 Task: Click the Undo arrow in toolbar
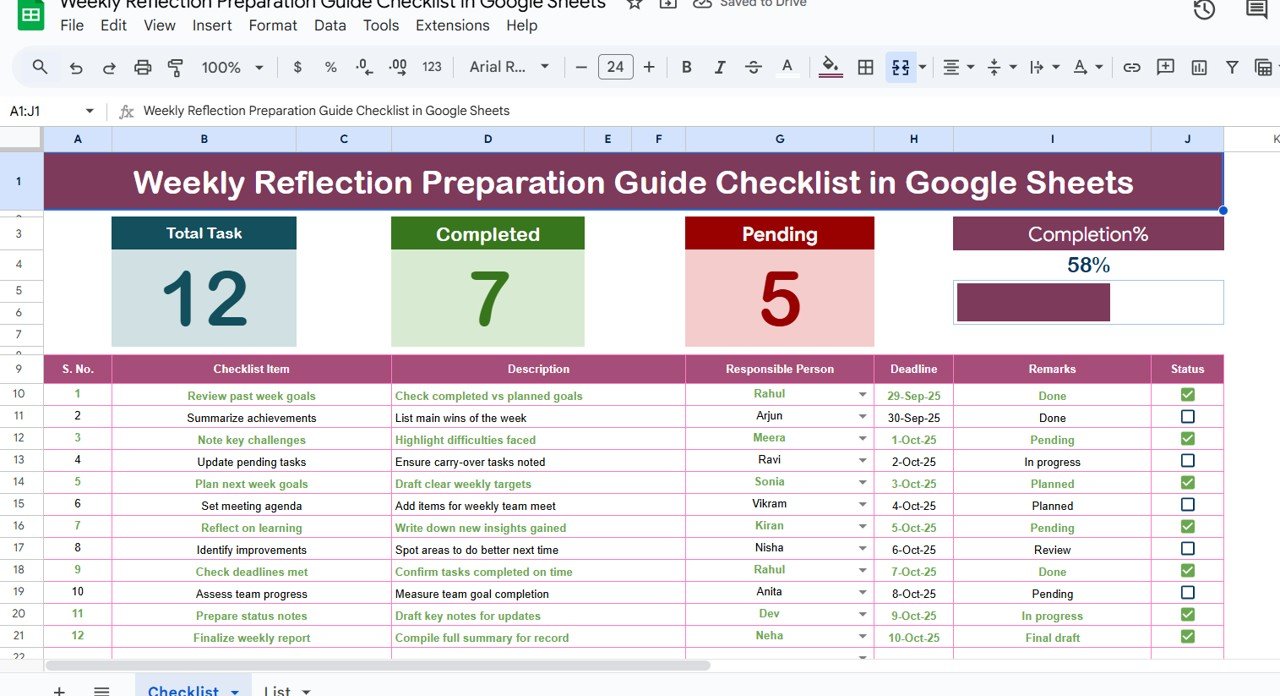(76, 67)
